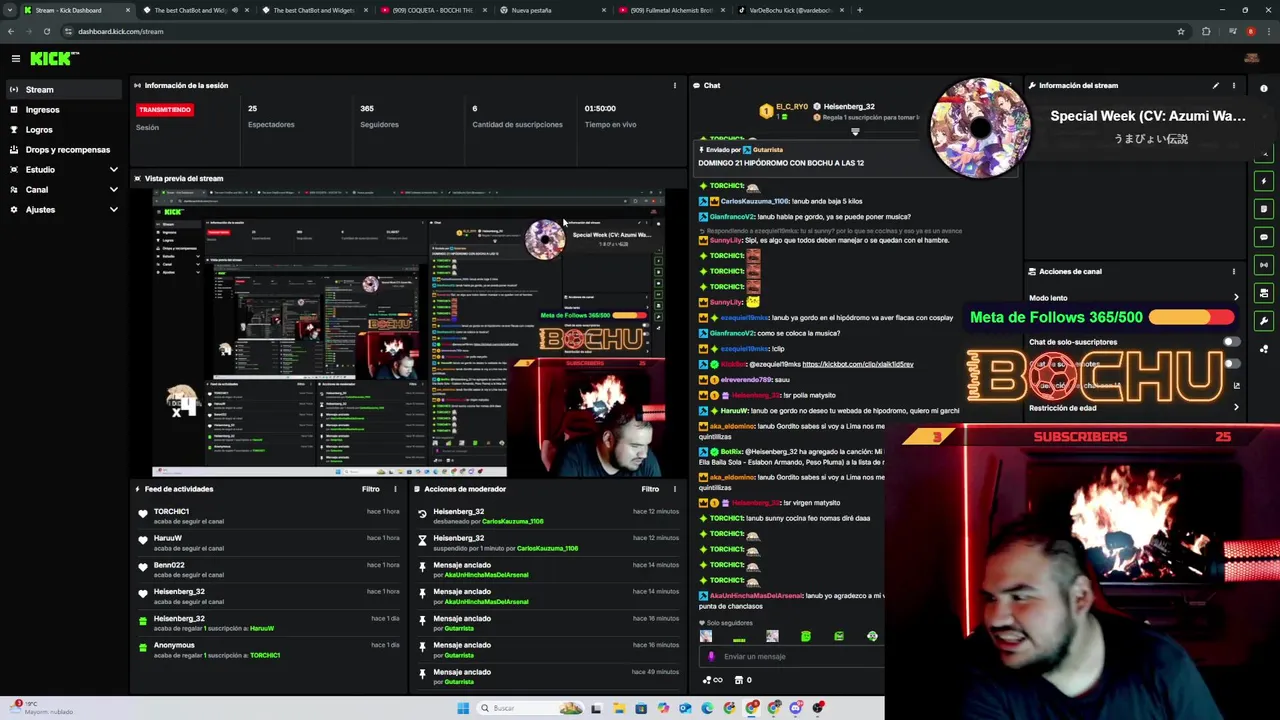1280x720 pixels.
Task: Switch to VarDeBochu Kick browser tab
Action: pyautogui.click(x=790, y=10)
